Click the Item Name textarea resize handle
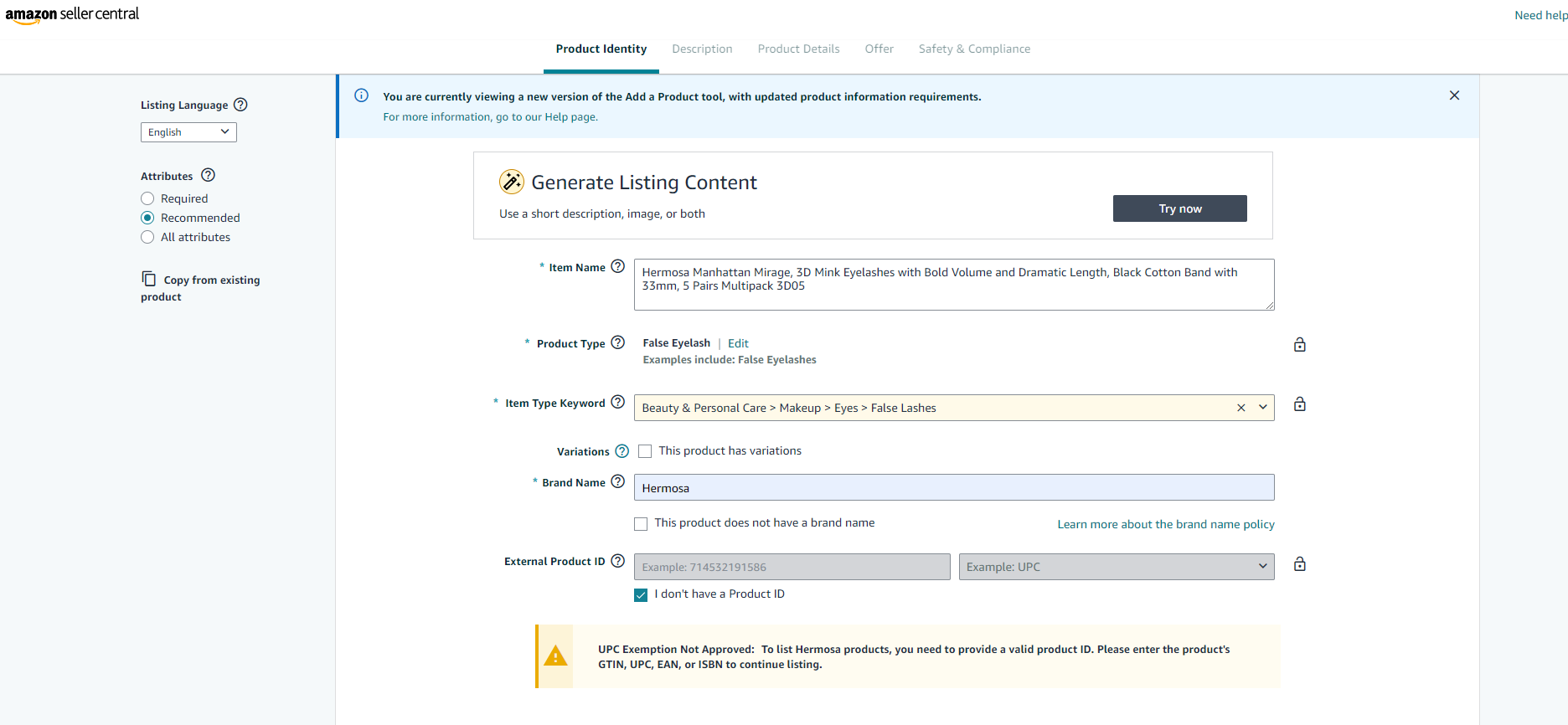The width and height of the screenshot is (1568, 725). point(1270,306)
